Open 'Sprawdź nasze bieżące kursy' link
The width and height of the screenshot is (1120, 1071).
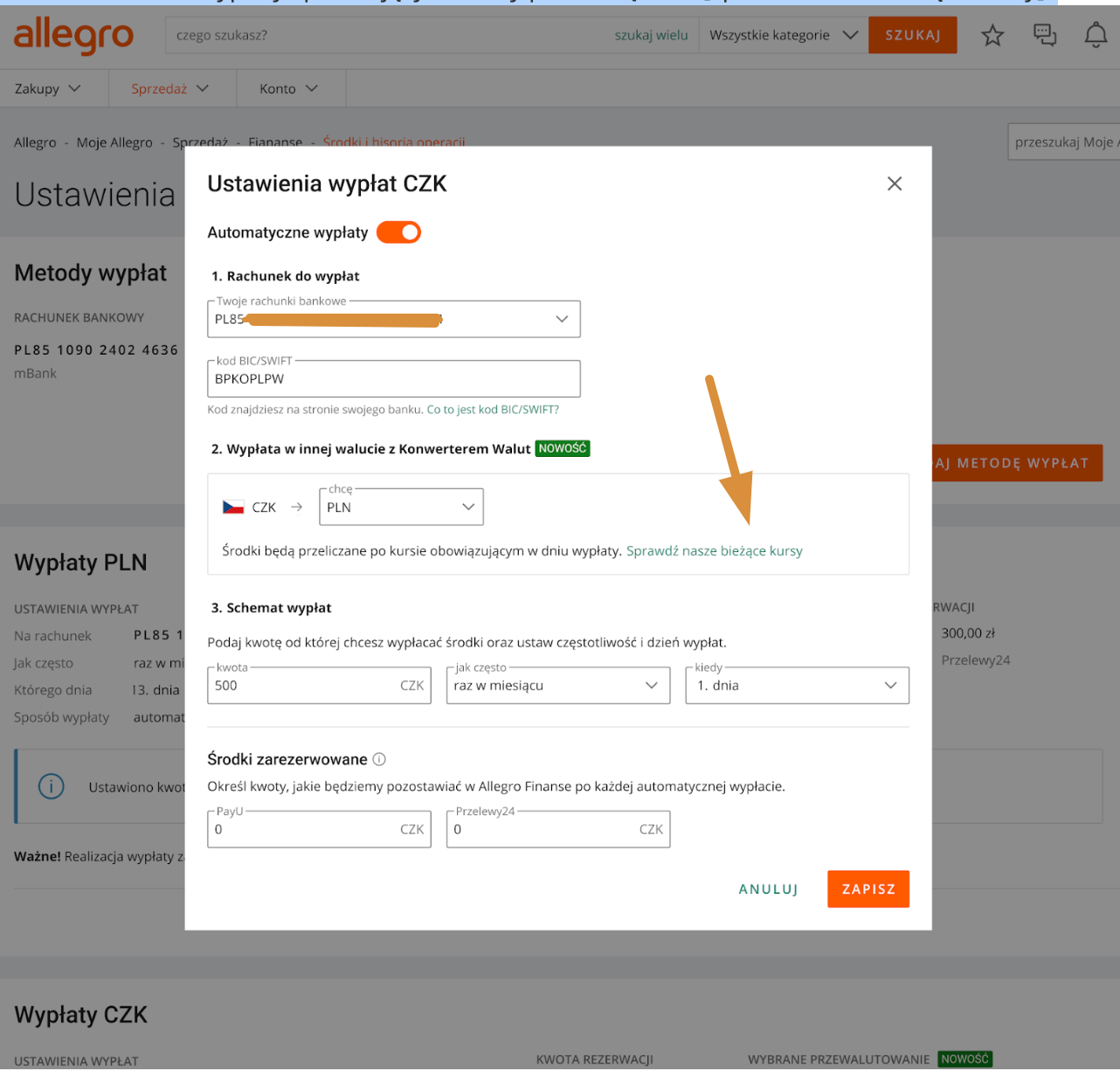click(x=714, y=551)
